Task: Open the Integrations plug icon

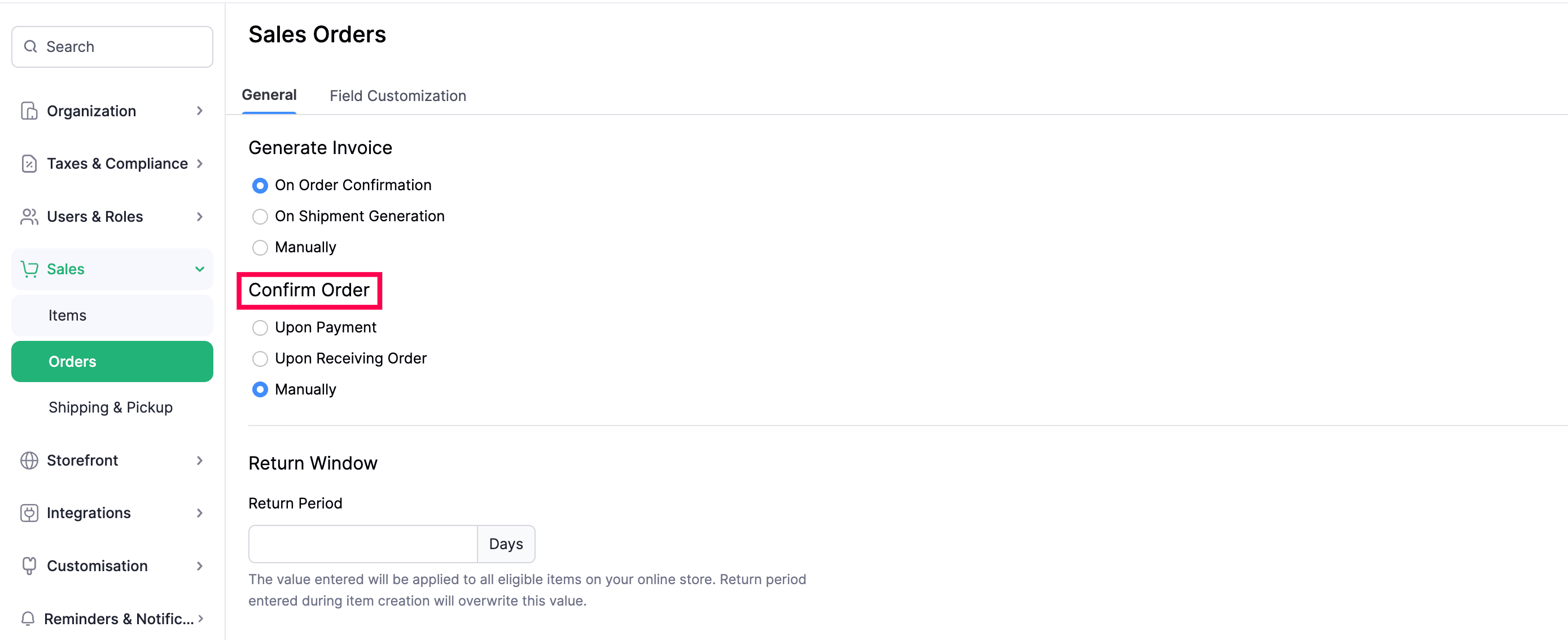Action: pos(29,513)
